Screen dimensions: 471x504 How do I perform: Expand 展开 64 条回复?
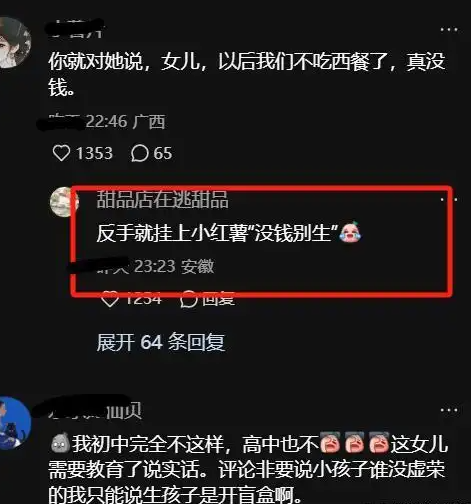[161, 342]
